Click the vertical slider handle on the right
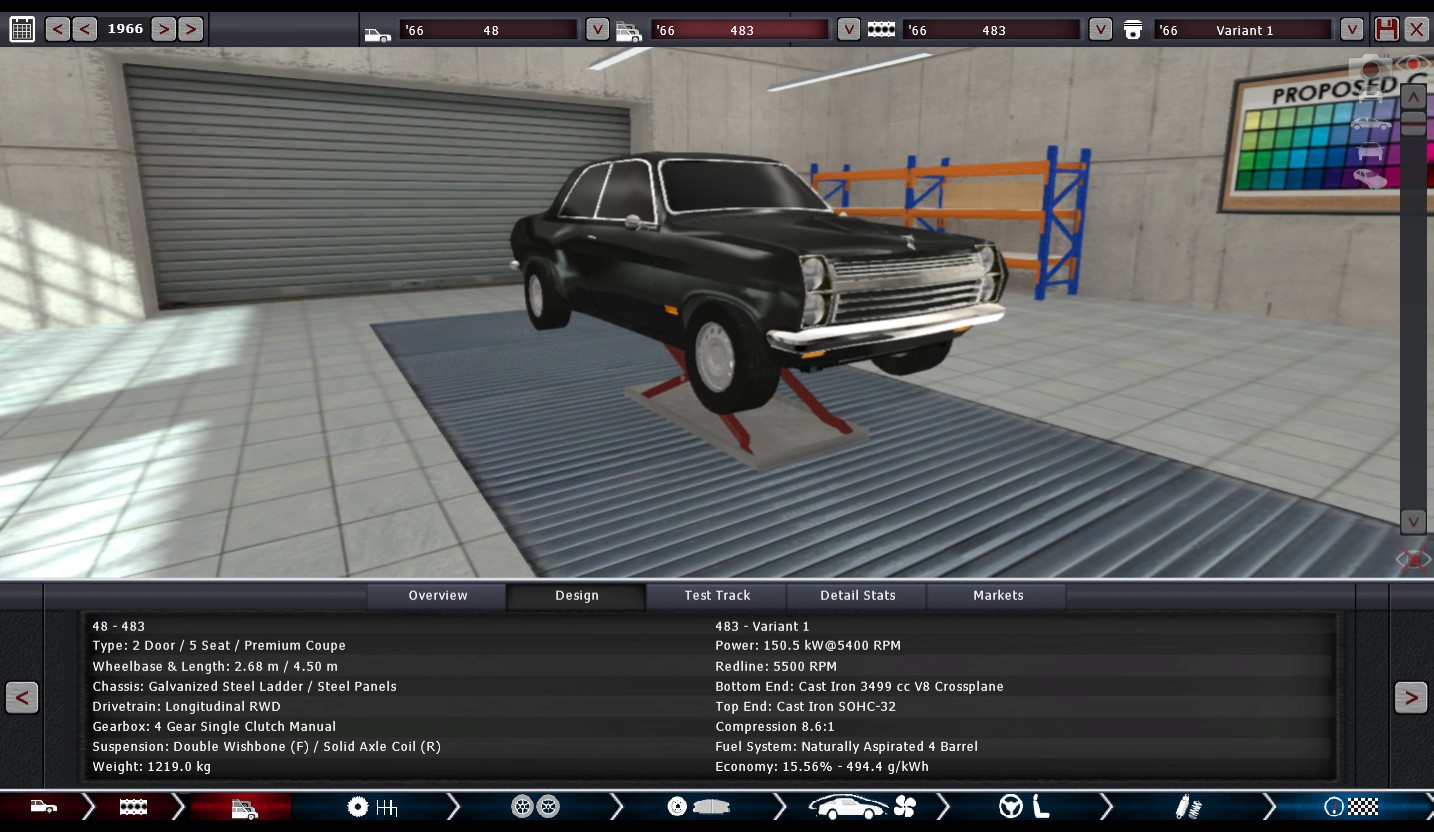1434x832 pixels. point(1413,123)
